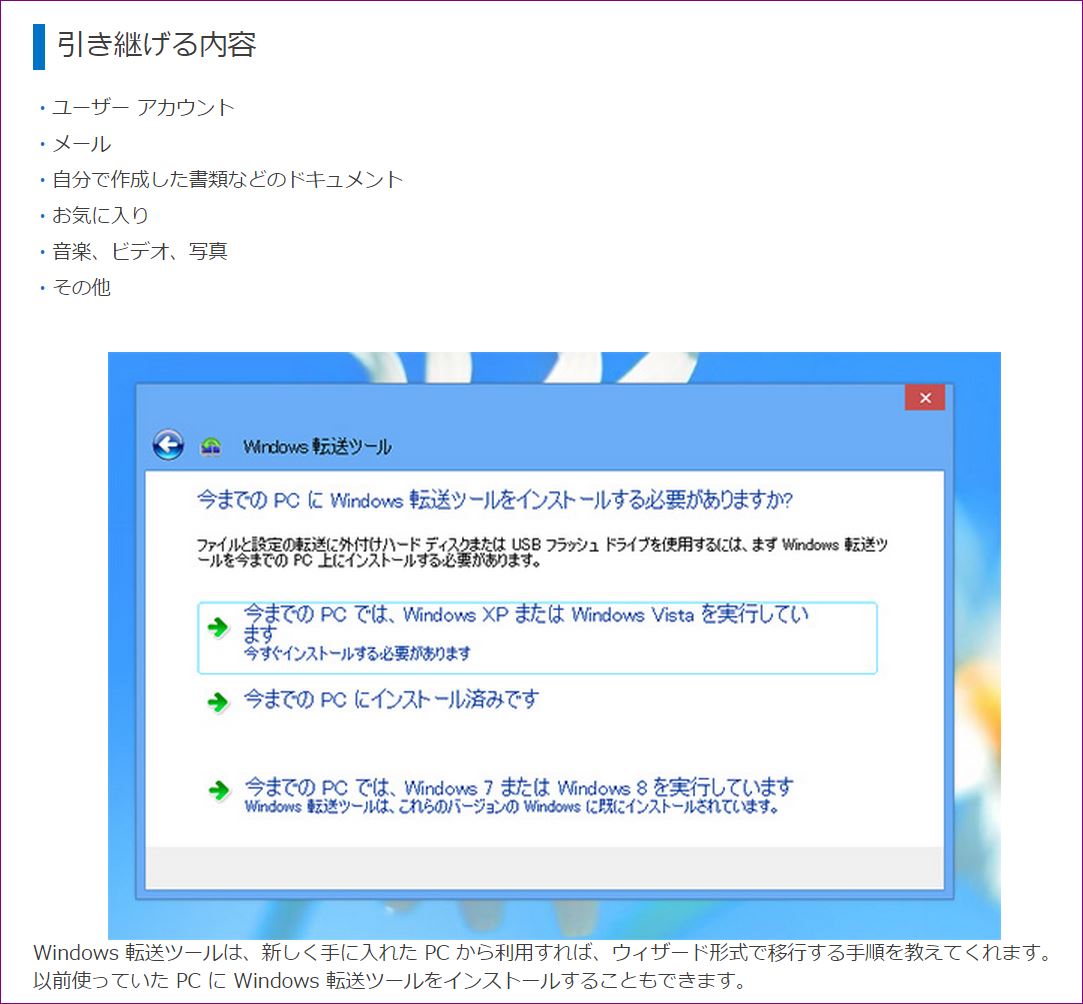Click 自分で作成した書類などのドキュメント list item
Screen dimensions: 1083x1004
227,180
